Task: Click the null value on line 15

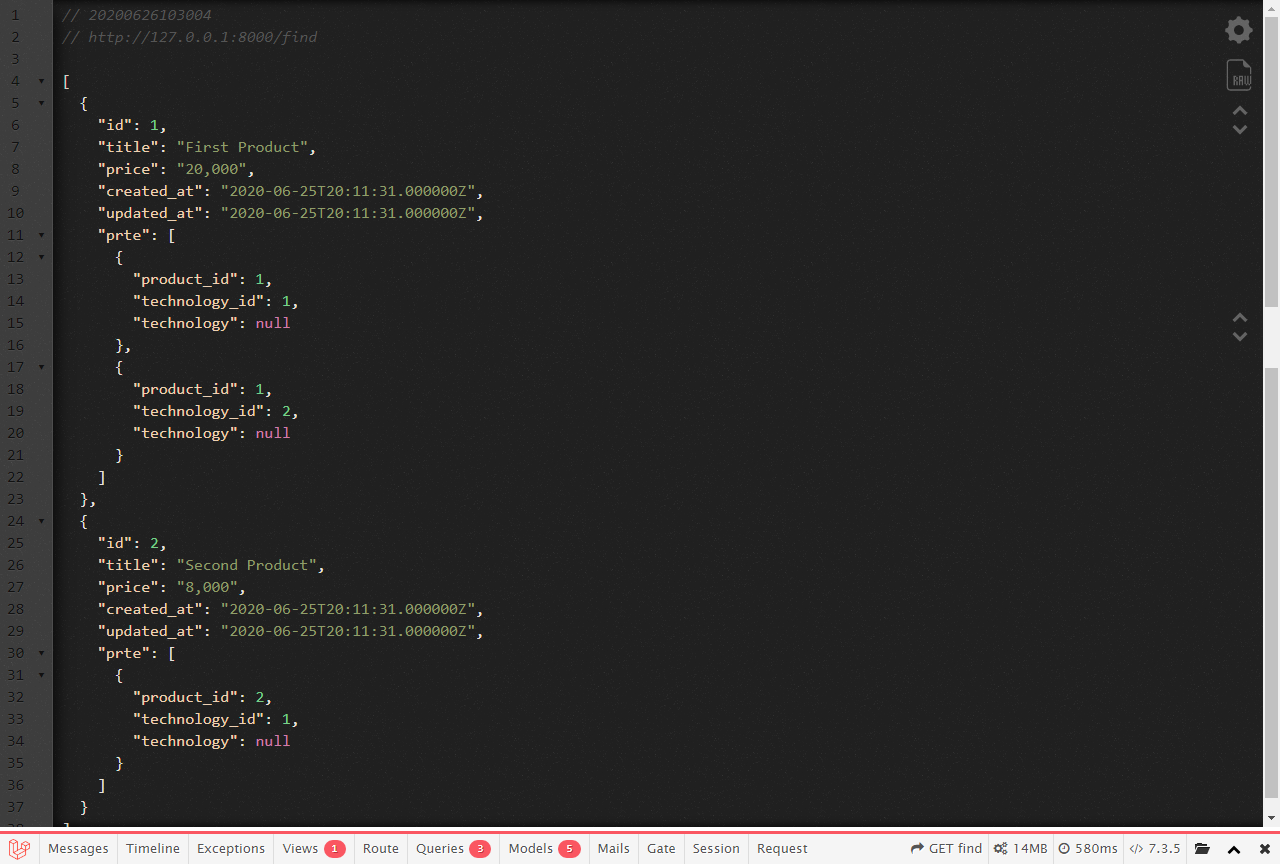Action: coord(273,323)
